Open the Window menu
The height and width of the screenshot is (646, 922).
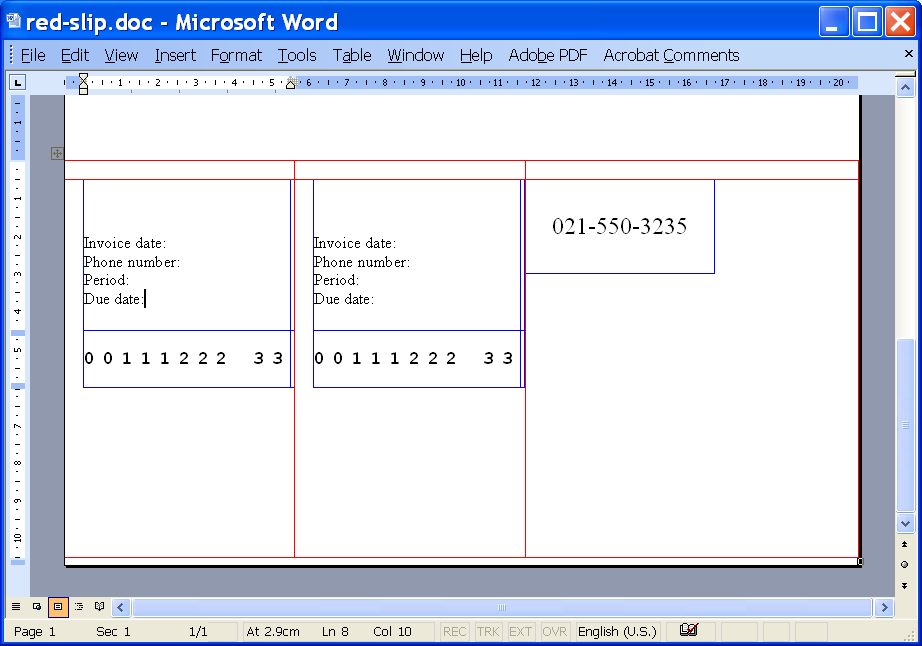416,55
